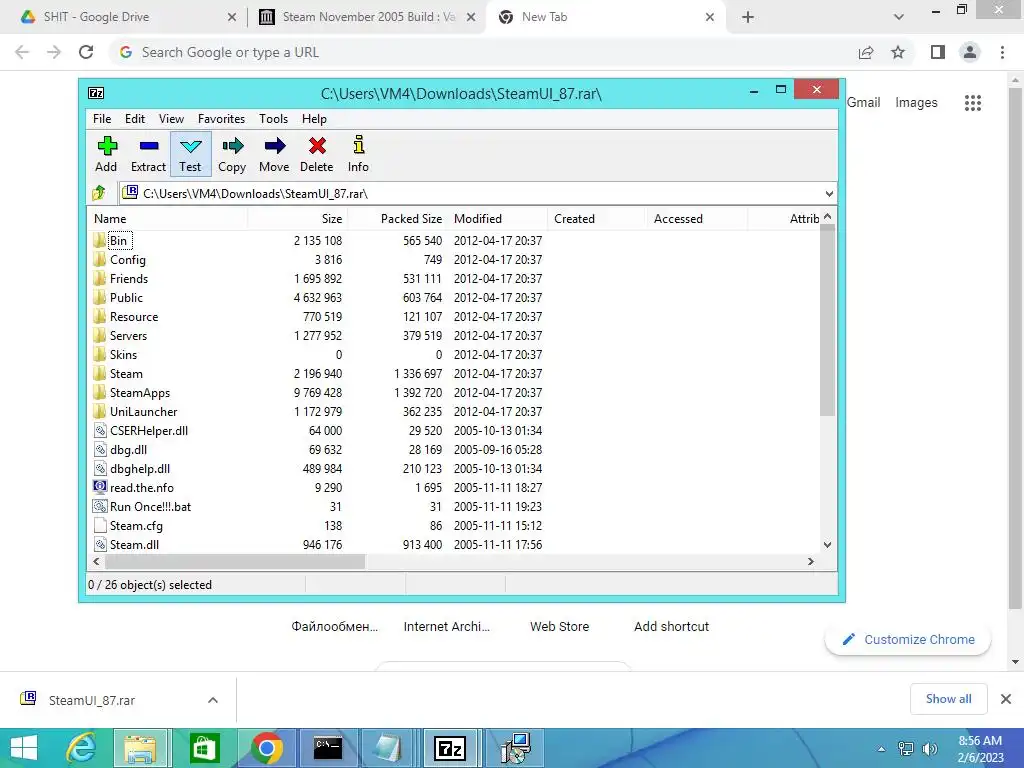The width and height of the screenshot is (1024, 768).
Task: Open Chrome profile avatar
Action: pos(970,52)
